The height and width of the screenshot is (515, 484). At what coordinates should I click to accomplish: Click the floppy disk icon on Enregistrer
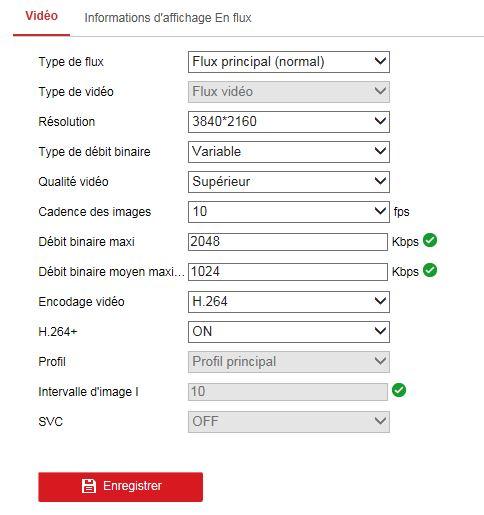tap(89, 486)
